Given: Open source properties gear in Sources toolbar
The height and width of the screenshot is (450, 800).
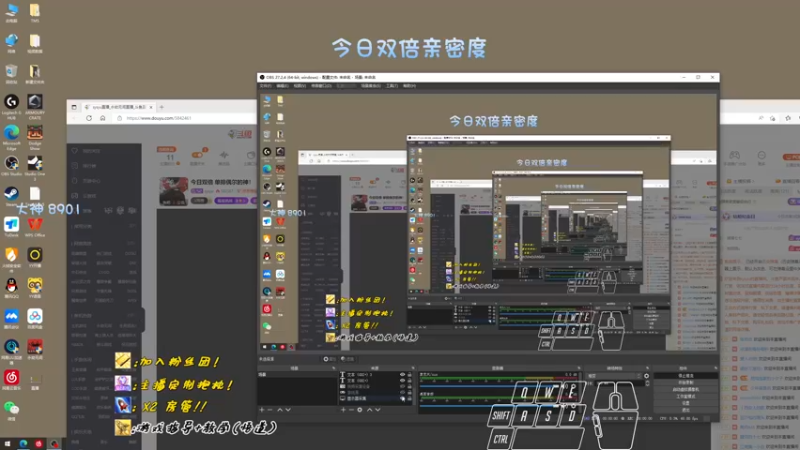Looking at the screenshot, I should [360, 410].
